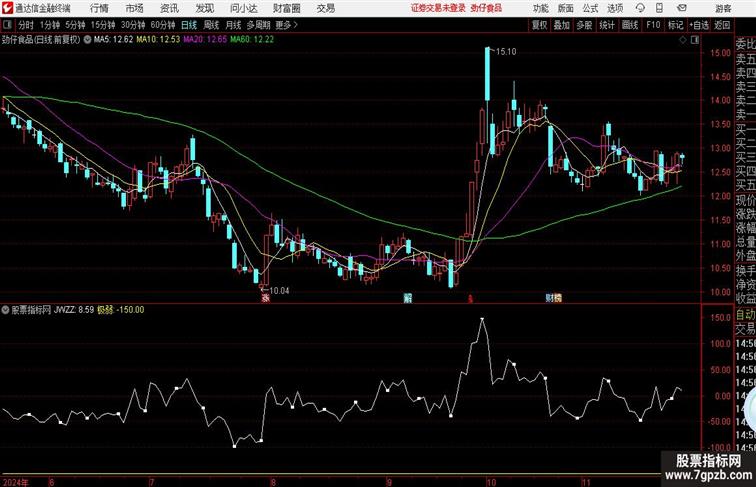Switch to the 15分钟 period
This screenshot has height=487, width=756.
103,25
